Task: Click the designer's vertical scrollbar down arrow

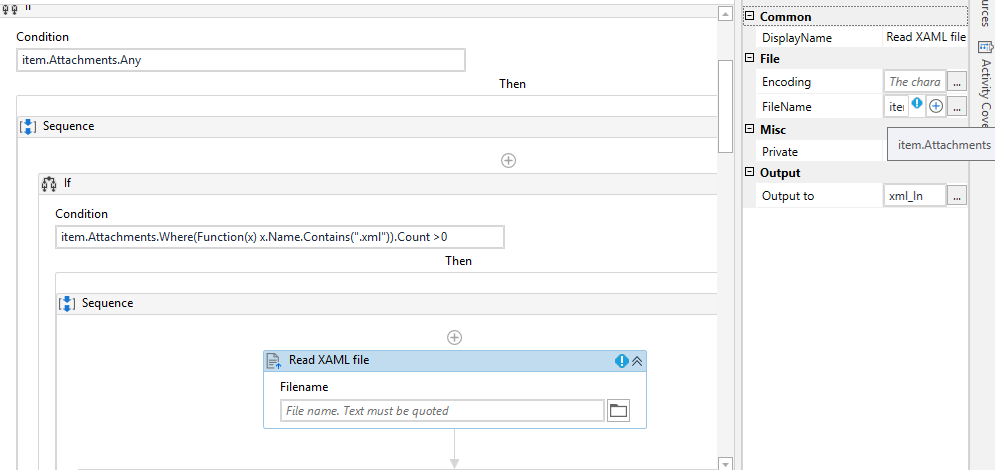Action: [x=726, y=463]
